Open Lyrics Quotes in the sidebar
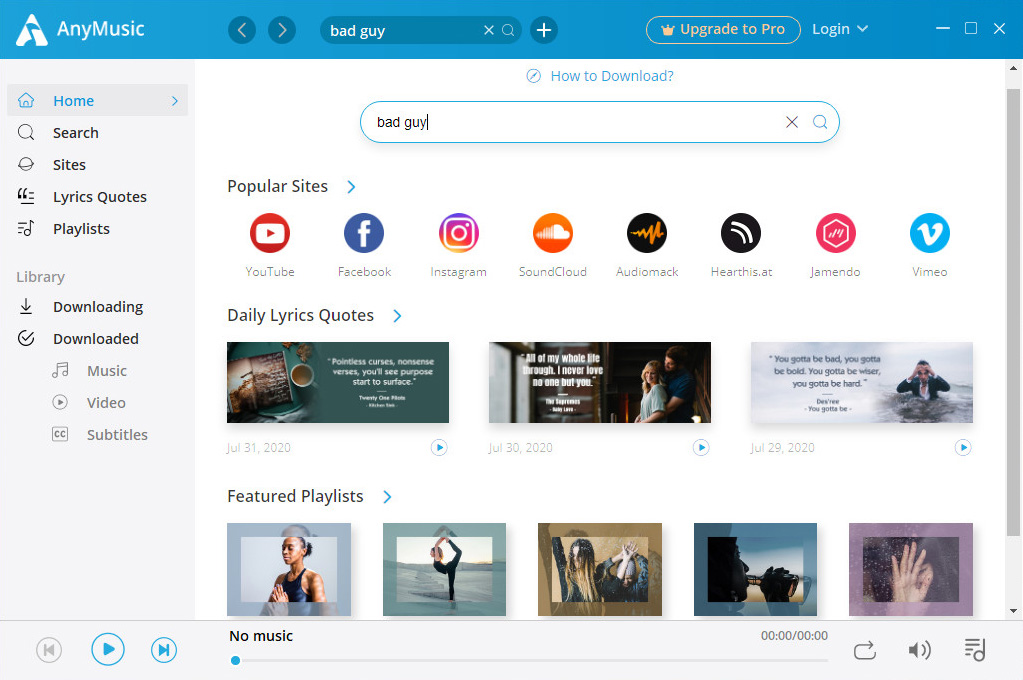The image size is (1023, 680). tap(97, 196)
